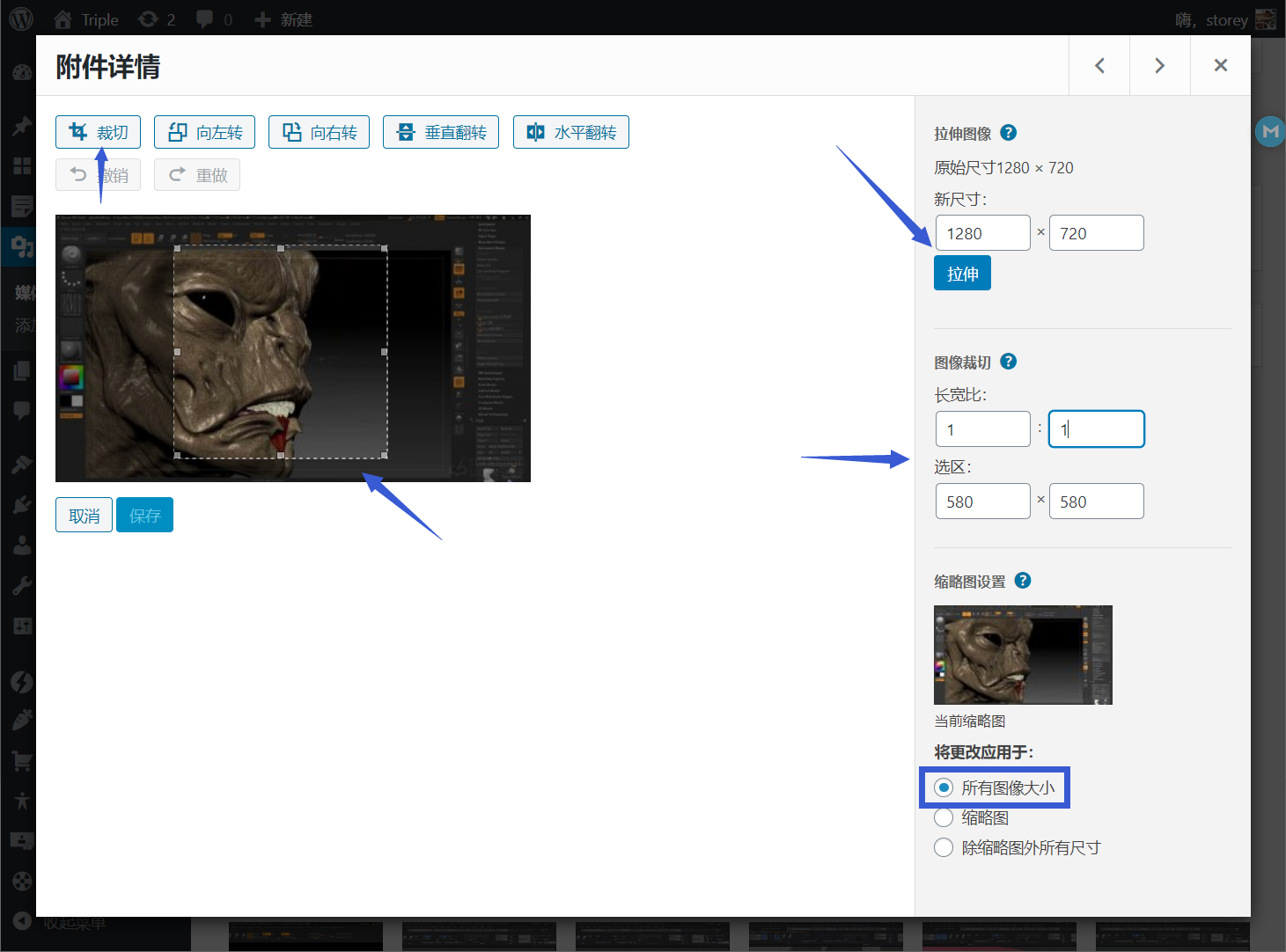1286x952 pixels.
Task: Open the 新建 menu in admin bar
Action: coord(283,19)
